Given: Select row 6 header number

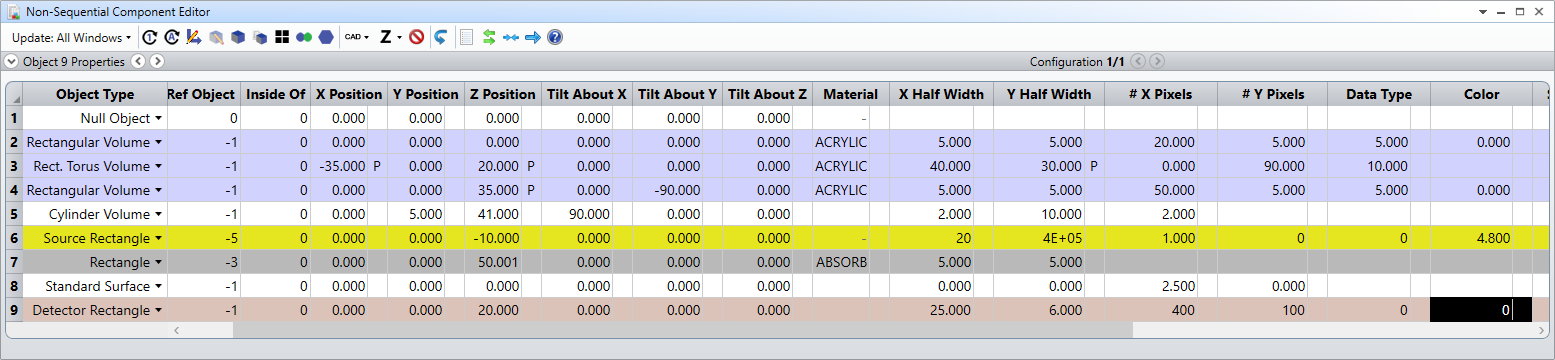Looking at the screenshot, I should click(x=14, y=238).
